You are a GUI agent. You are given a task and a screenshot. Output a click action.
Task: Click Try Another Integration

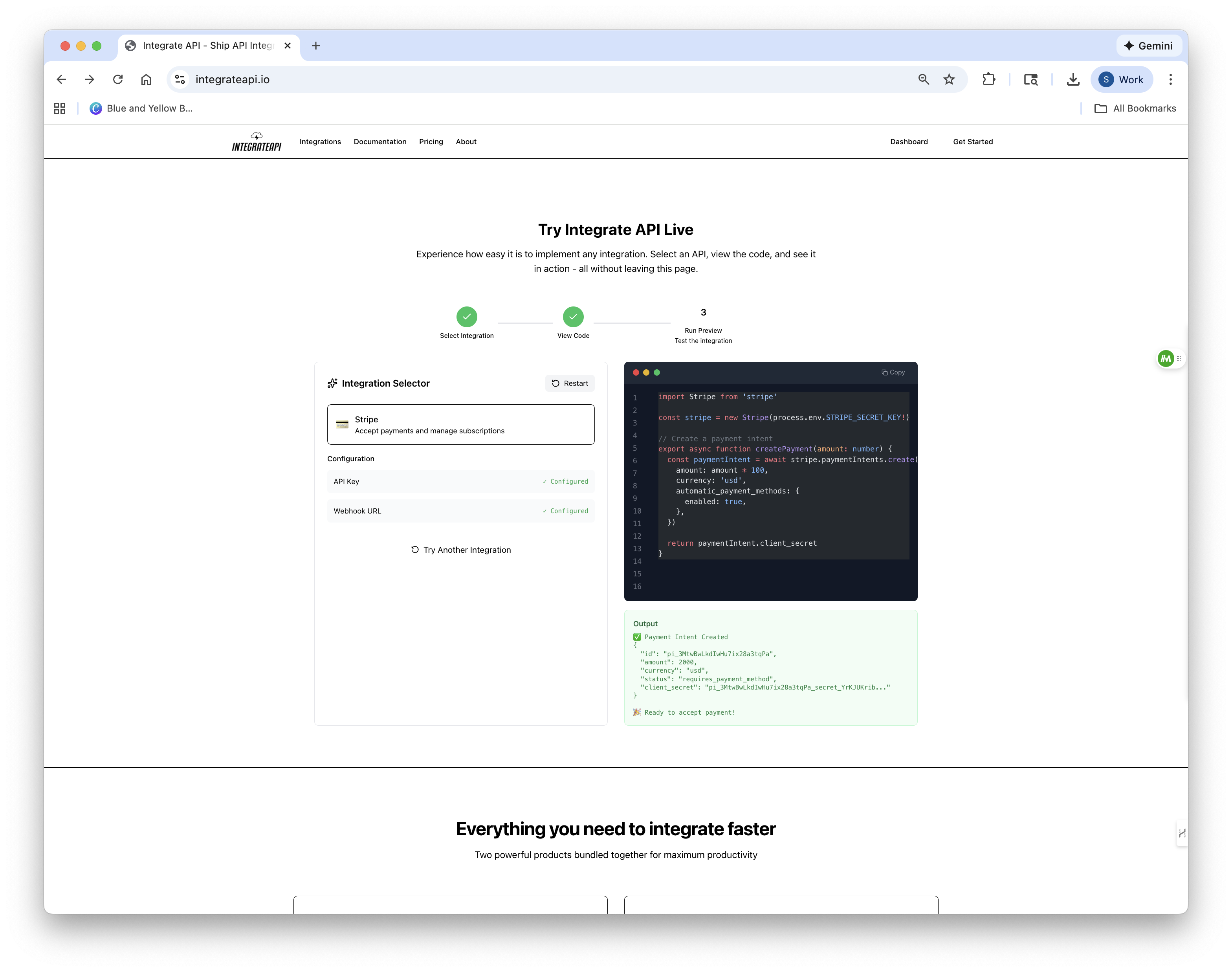coord(461,550)
